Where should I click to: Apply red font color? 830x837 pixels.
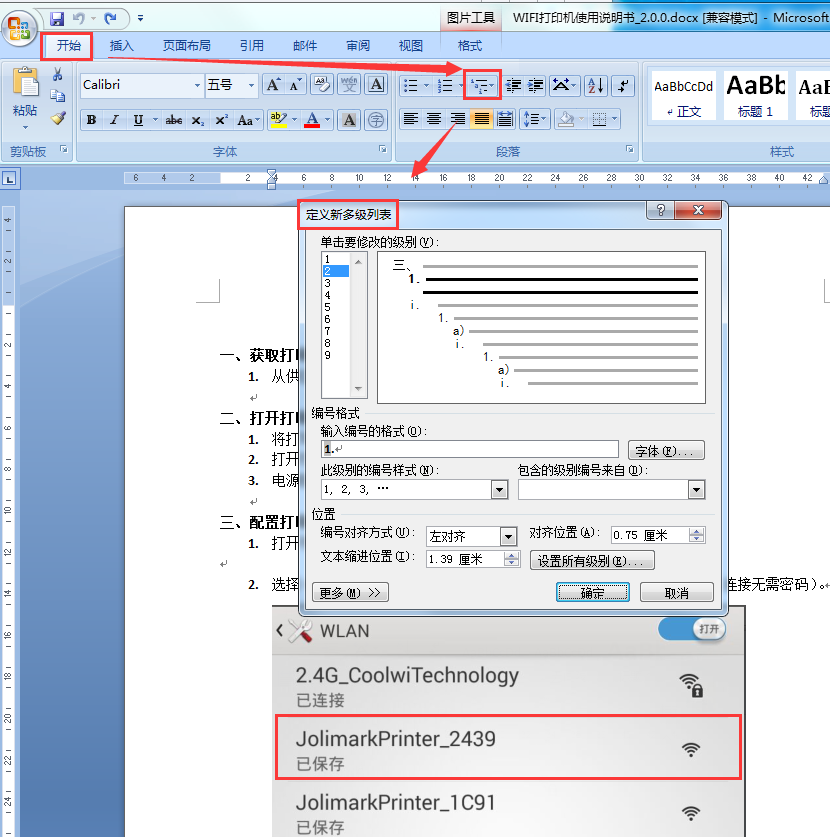point(312,120)
